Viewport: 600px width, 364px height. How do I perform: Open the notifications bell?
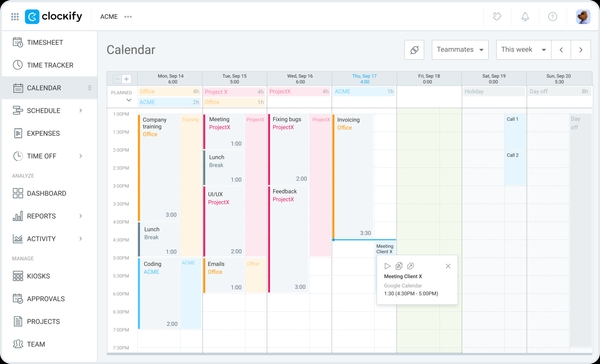(525, 17)
